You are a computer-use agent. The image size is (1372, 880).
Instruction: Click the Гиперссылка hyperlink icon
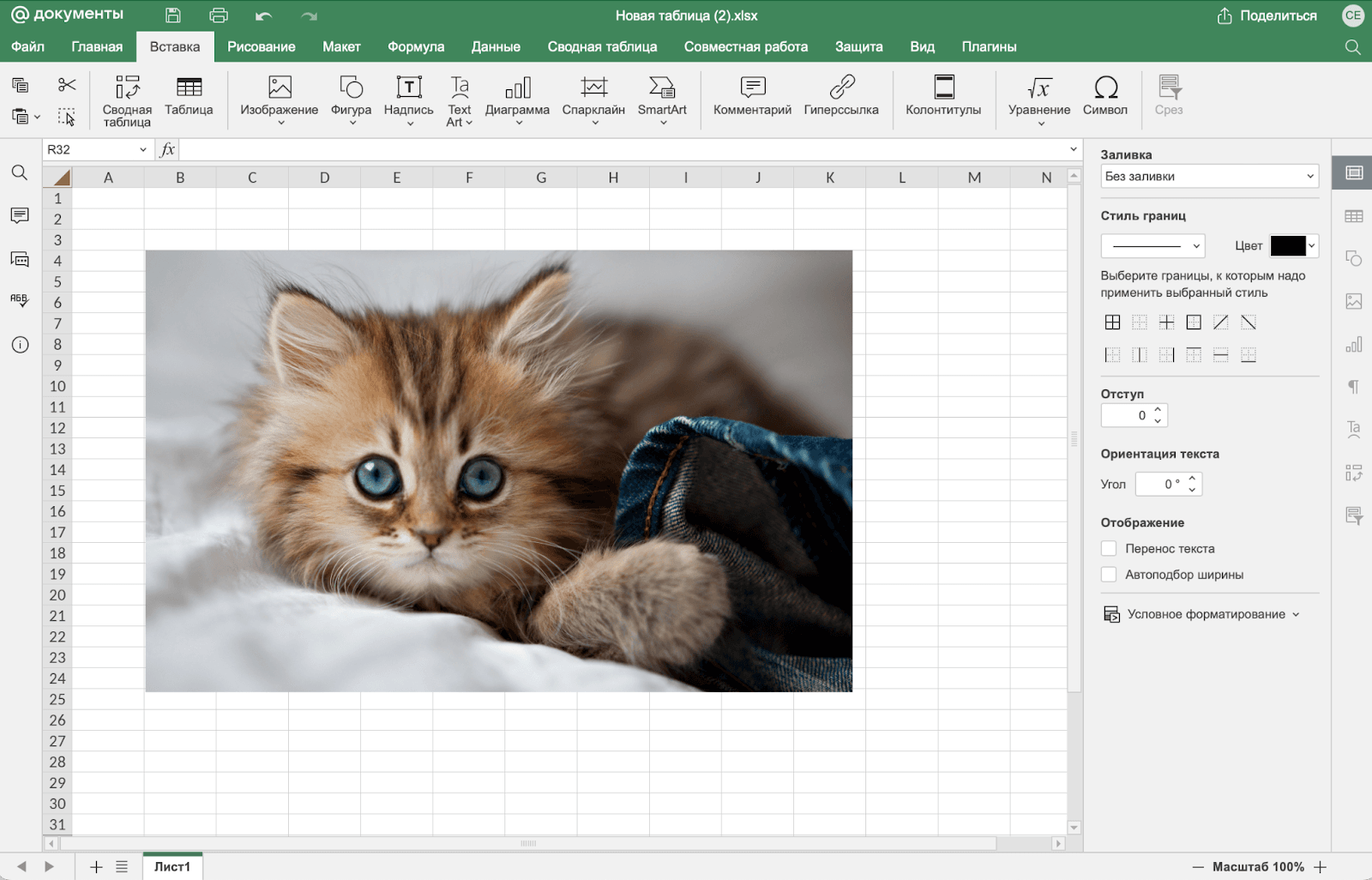pos(841,88)
